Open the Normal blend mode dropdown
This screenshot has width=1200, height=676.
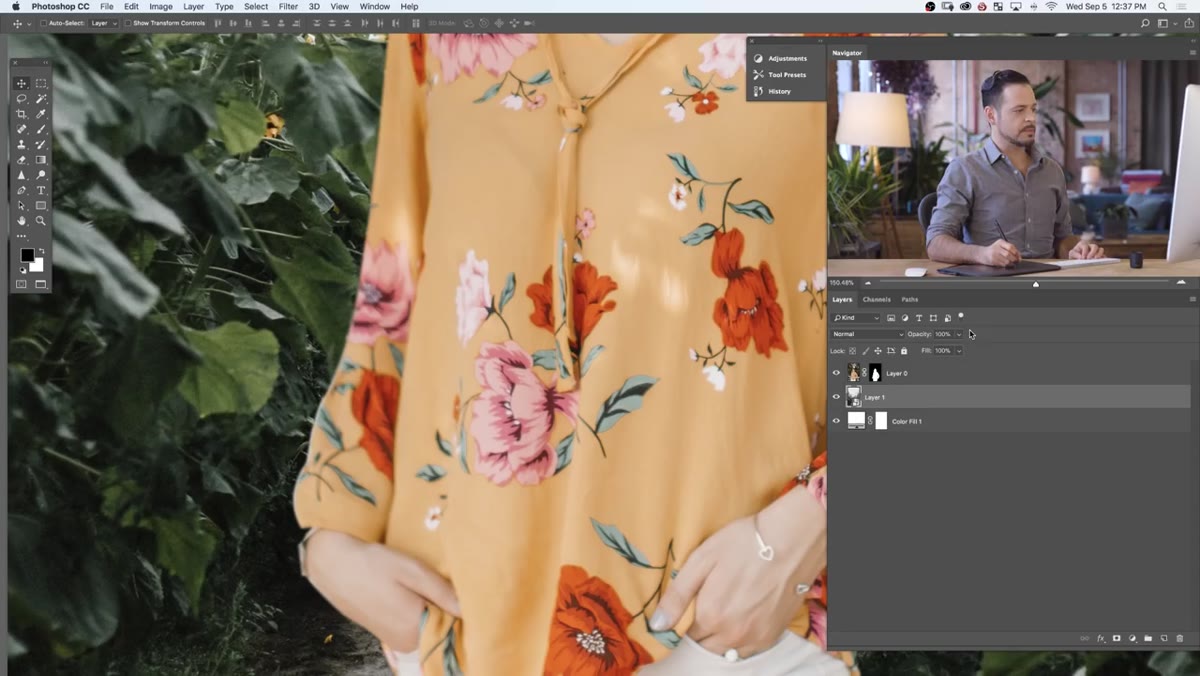(x=867, y=334)
